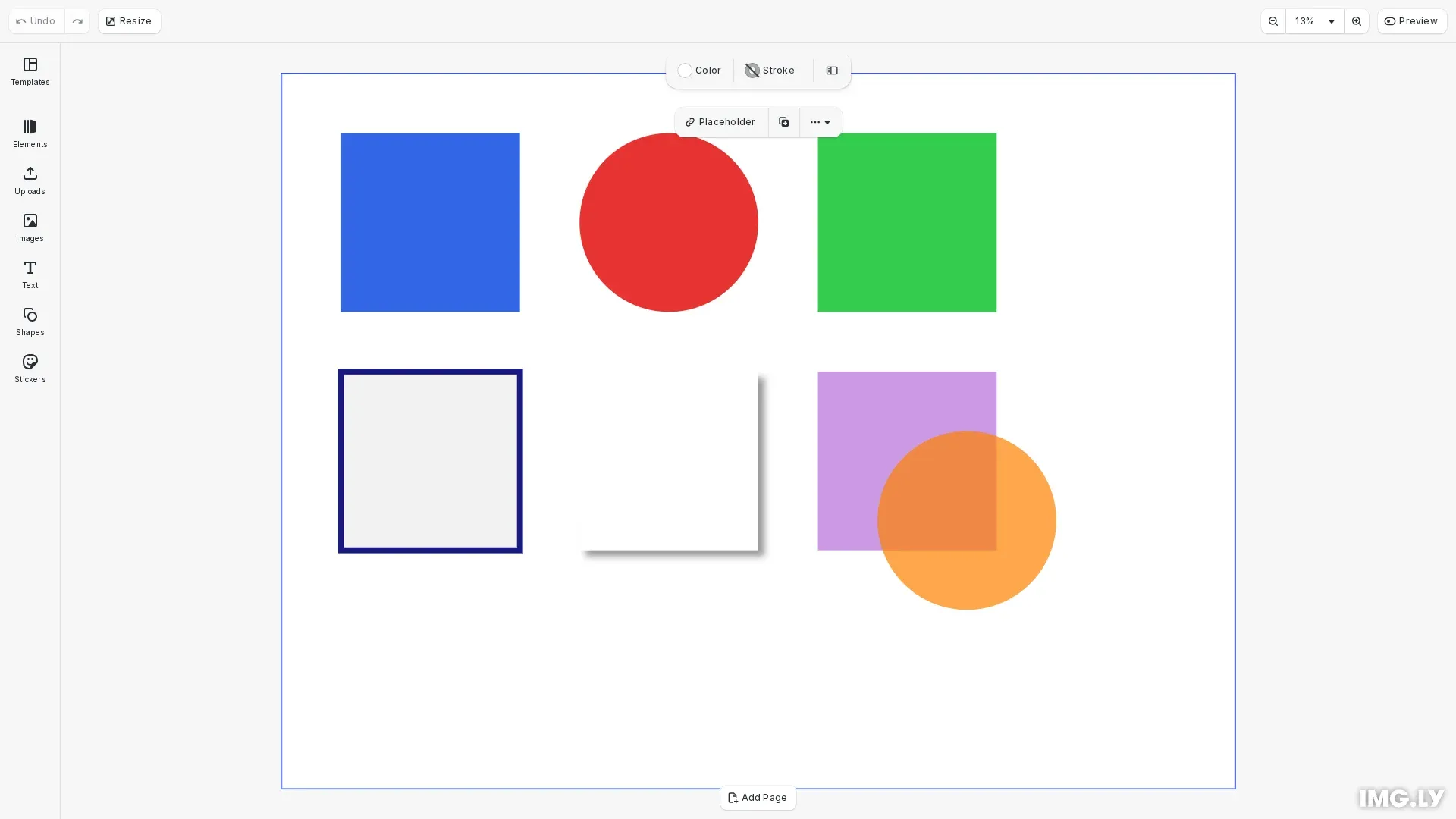Toggle the inspector side panel
Viewport: 1456px width, 819px height.
coord(831,71)
